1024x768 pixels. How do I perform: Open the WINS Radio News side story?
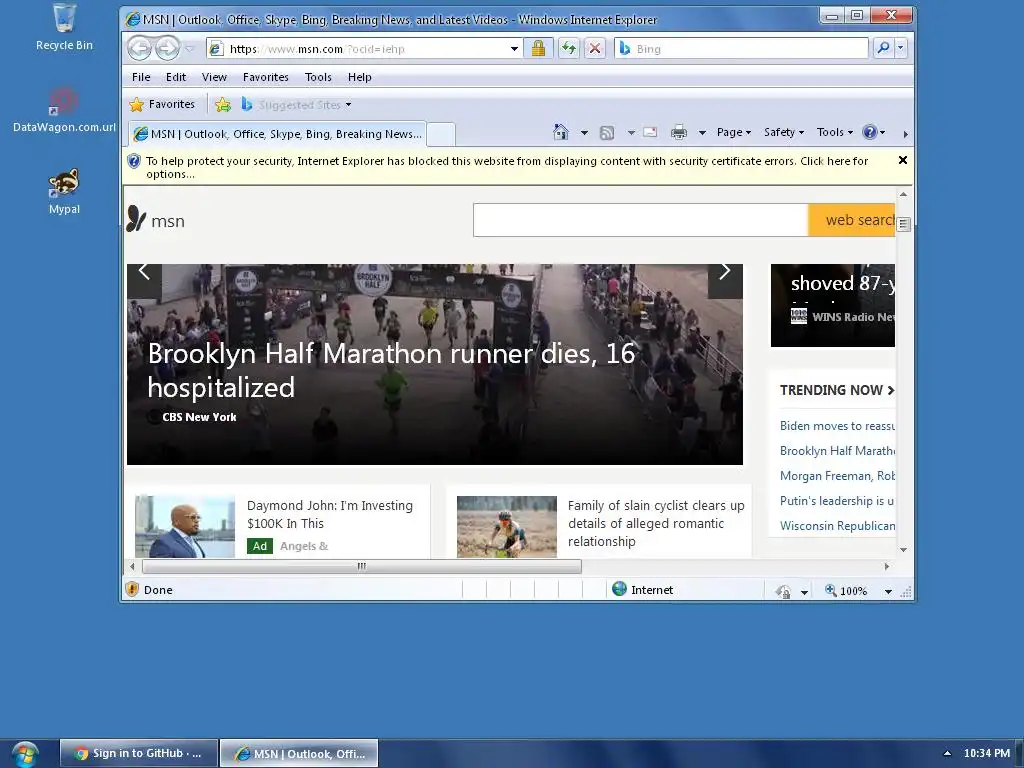(833, 305)
